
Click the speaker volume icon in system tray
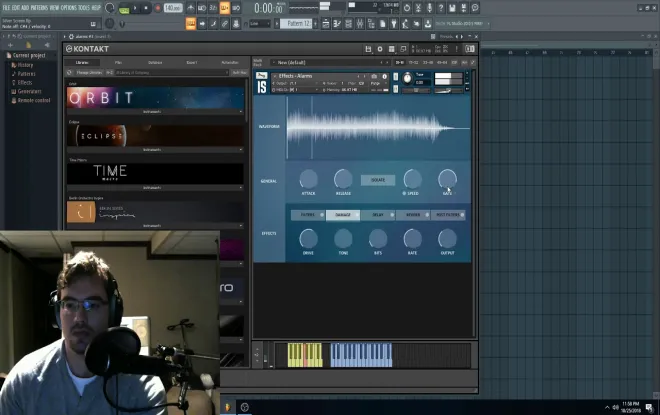click(x=616, y=407)
